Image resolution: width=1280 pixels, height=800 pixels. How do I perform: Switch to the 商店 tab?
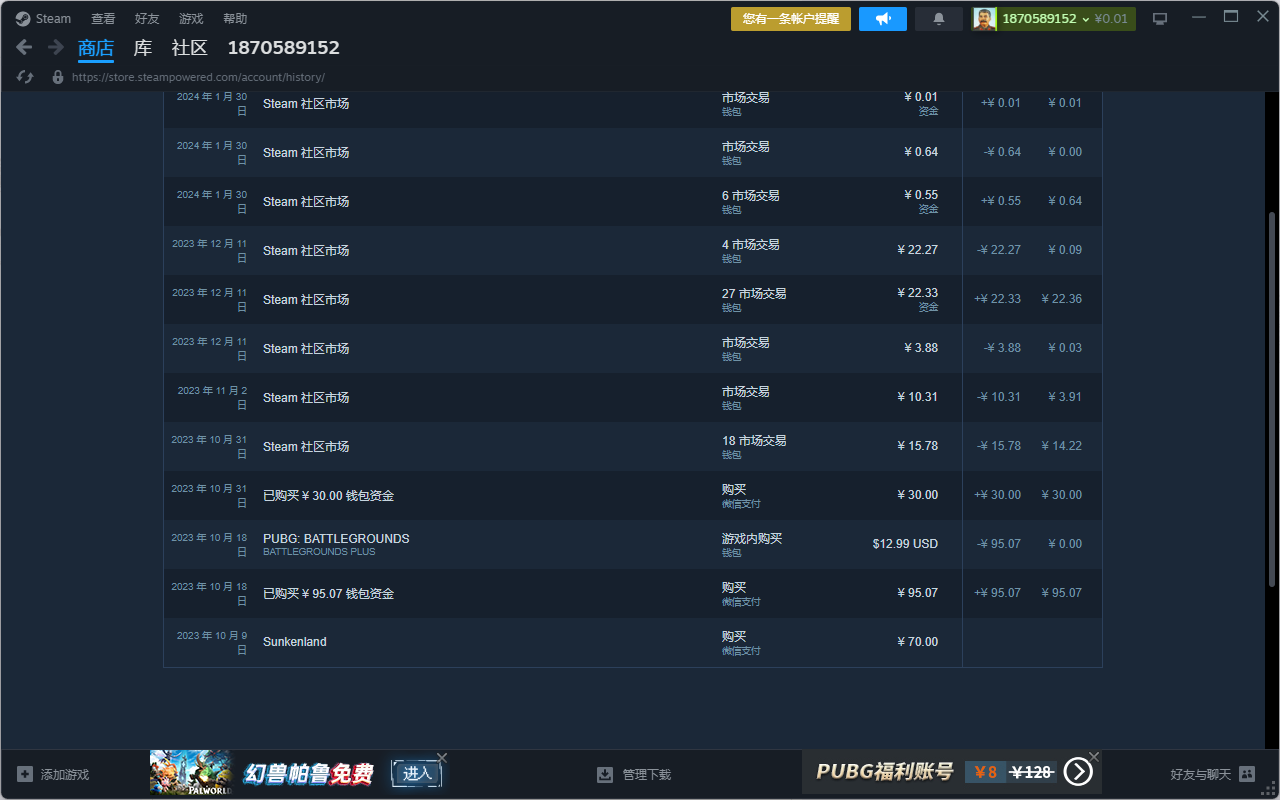[x=96, y=48]
